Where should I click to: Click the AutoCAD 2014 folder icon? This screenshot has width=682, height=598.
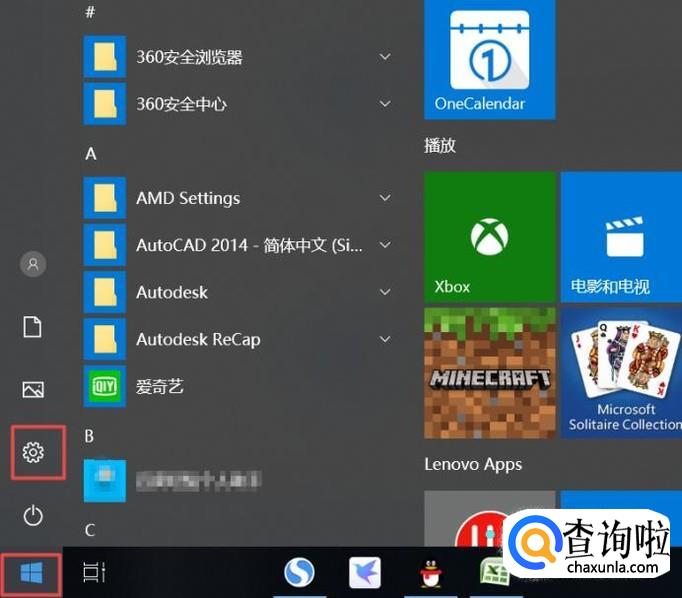[x=105, y=245]
